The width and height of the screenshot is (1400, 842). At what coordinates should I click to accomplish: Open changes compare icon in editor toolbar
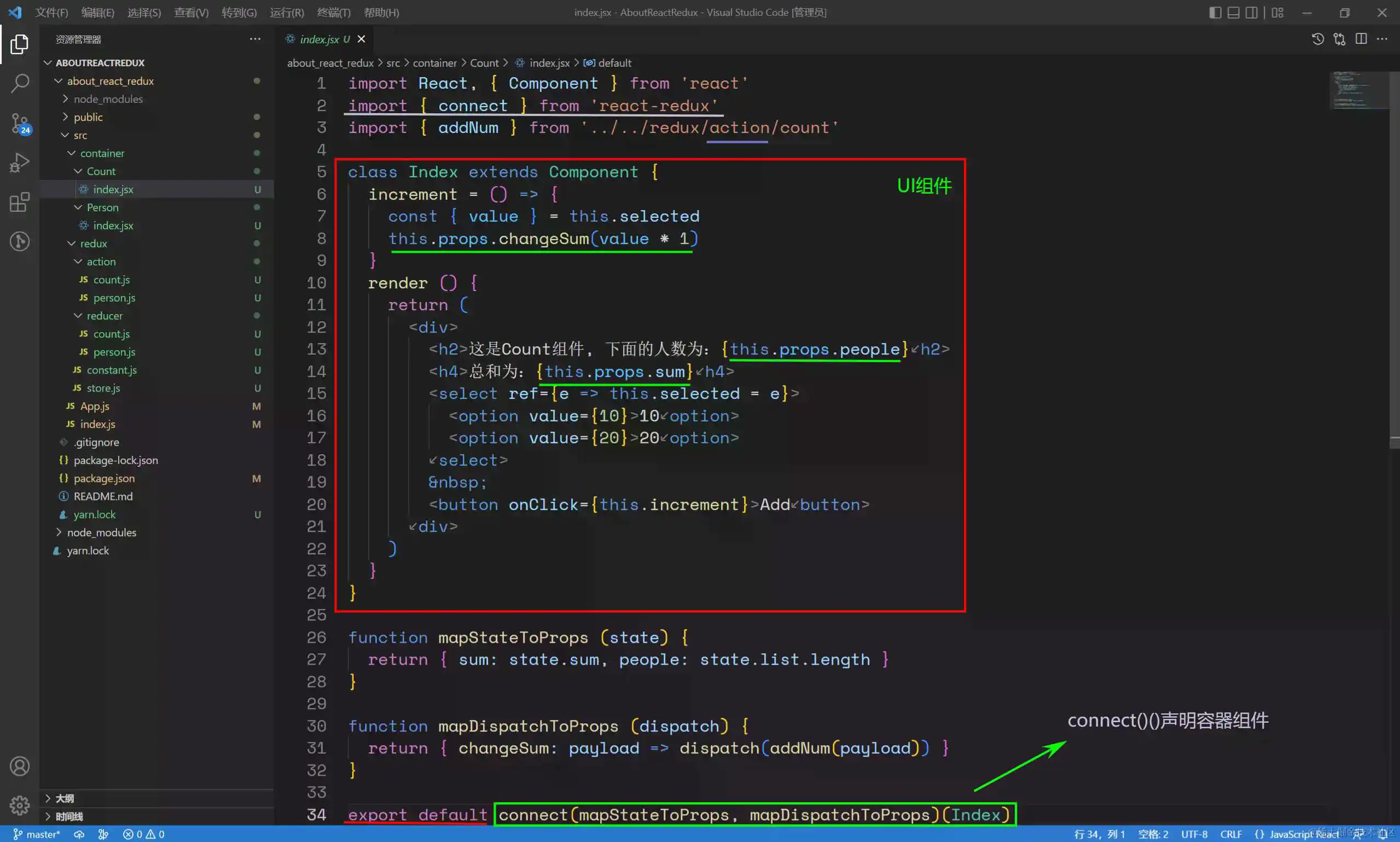coord(1339,39)
